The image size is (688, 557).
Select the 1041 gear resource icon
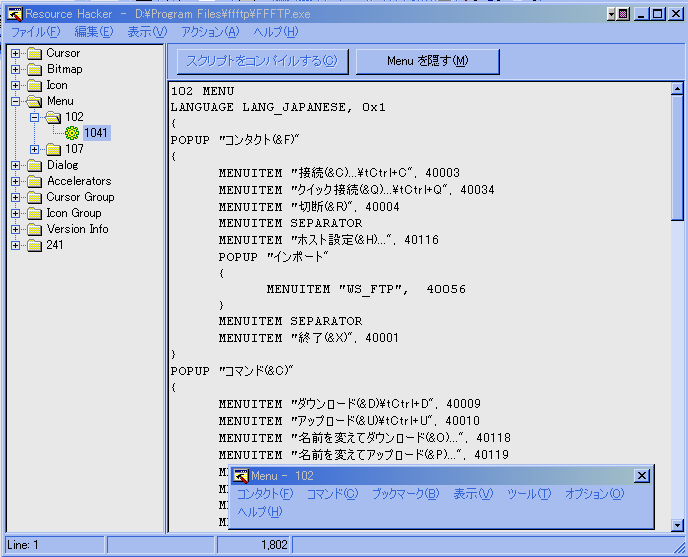pos(72,133)
